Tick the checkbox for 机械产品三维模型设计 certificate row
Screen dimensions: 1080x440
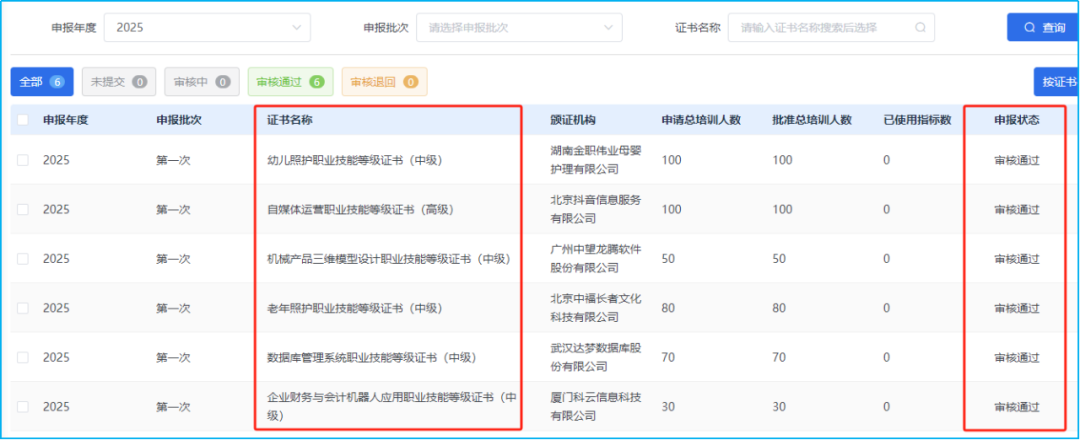[x=23, y=259]
